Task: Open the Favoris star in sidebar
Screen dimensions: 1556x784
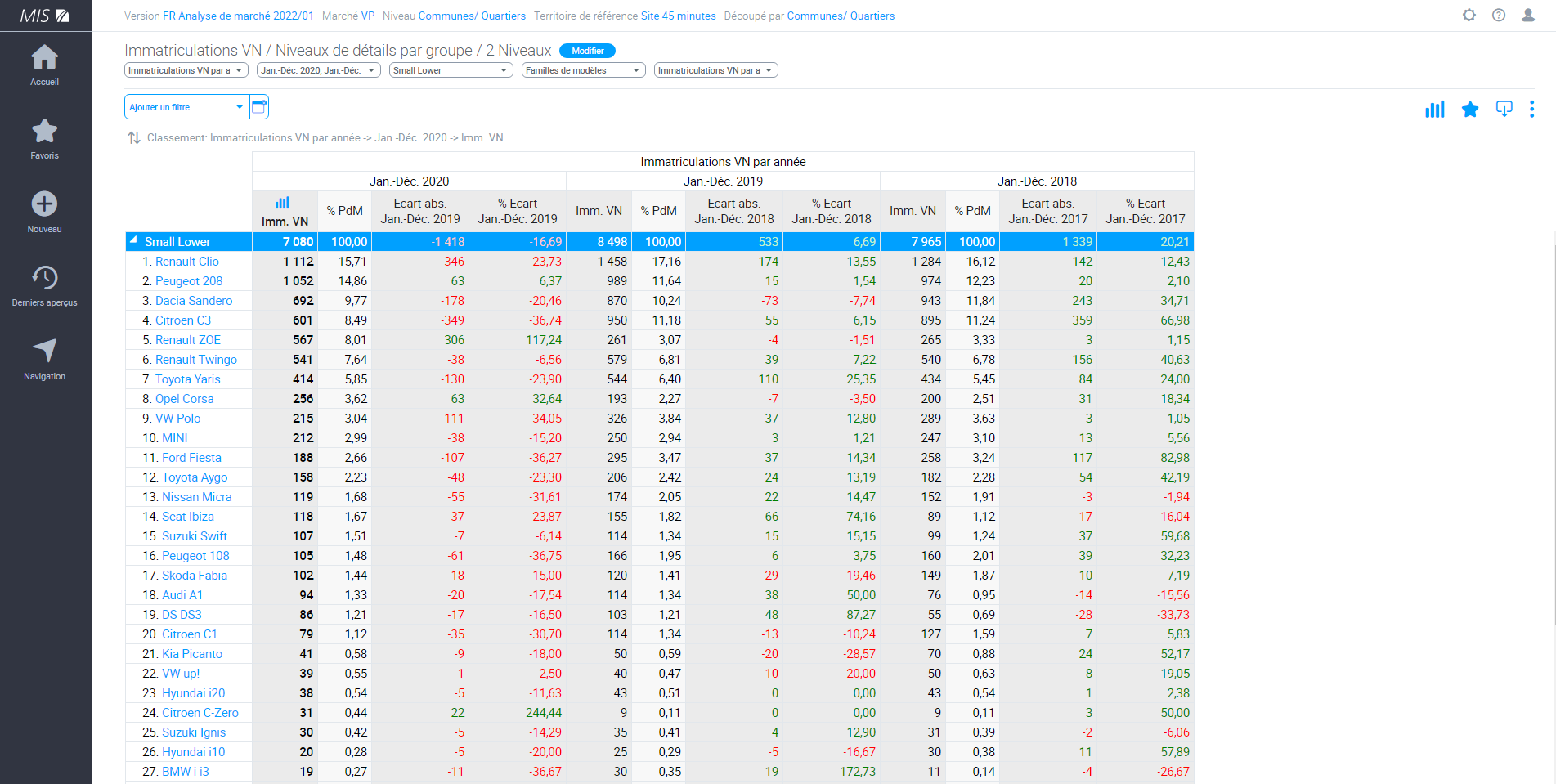Action: tap(44, 132)
